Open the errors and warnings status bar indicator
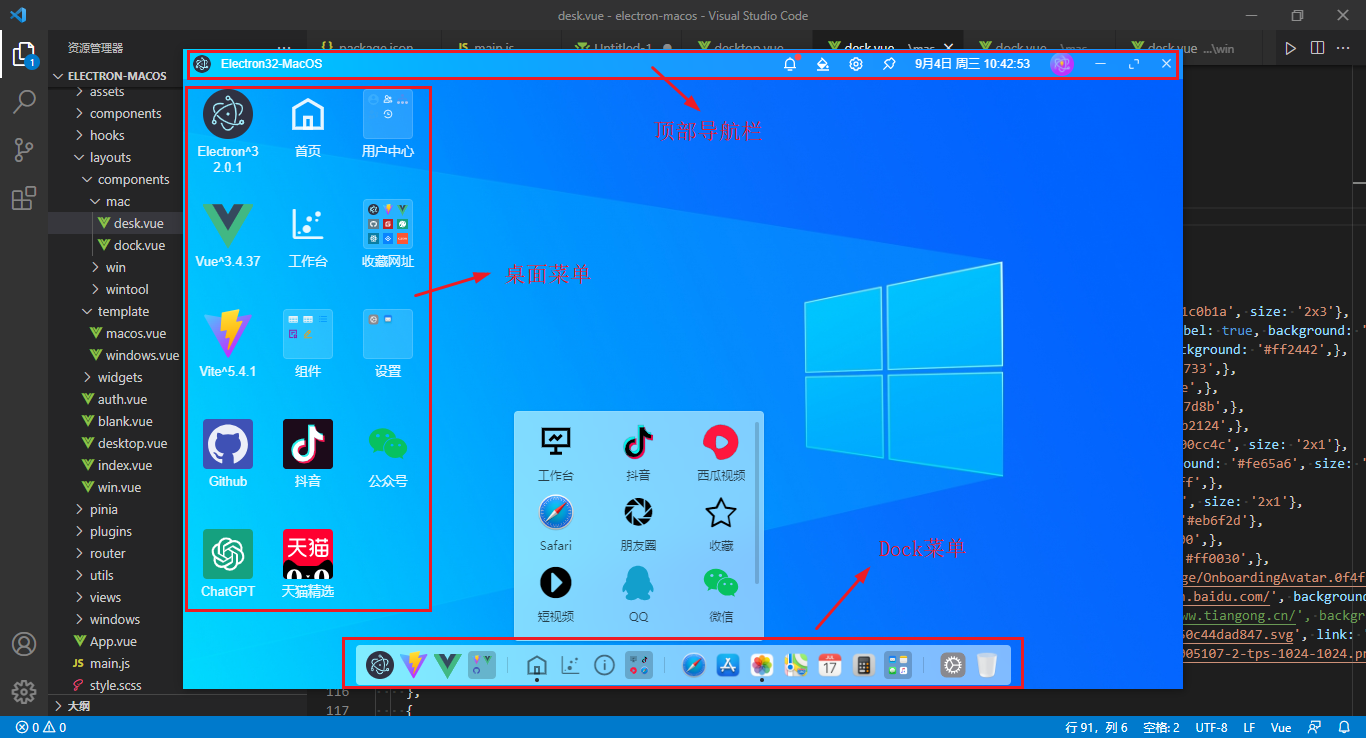The width and height of the screenshot is (1366, 738). coord(41,727)
